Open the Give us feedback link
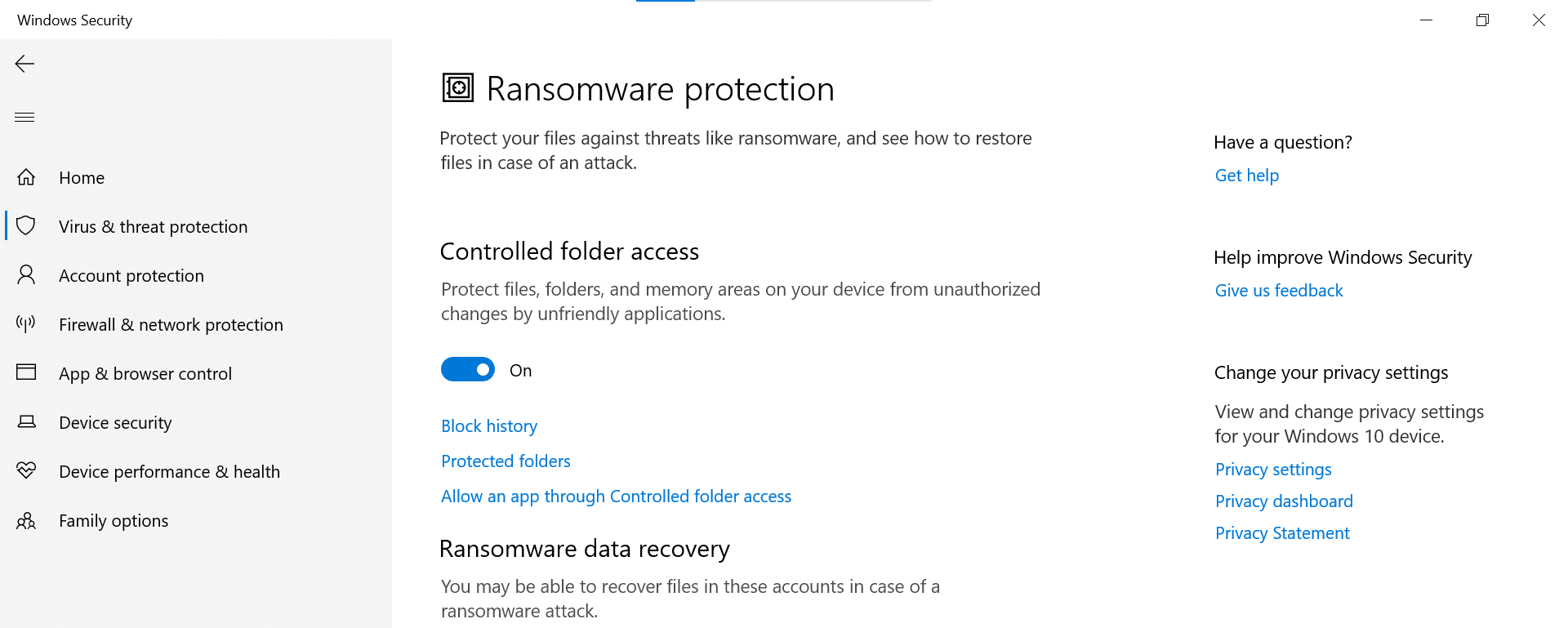The image size is (1568, 628). [1278, 290]
